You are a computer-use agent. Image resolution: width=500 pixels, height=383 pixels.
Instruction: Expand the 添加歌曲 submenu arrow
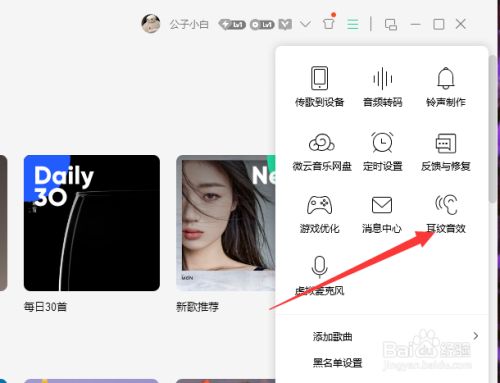coord(476,336)
